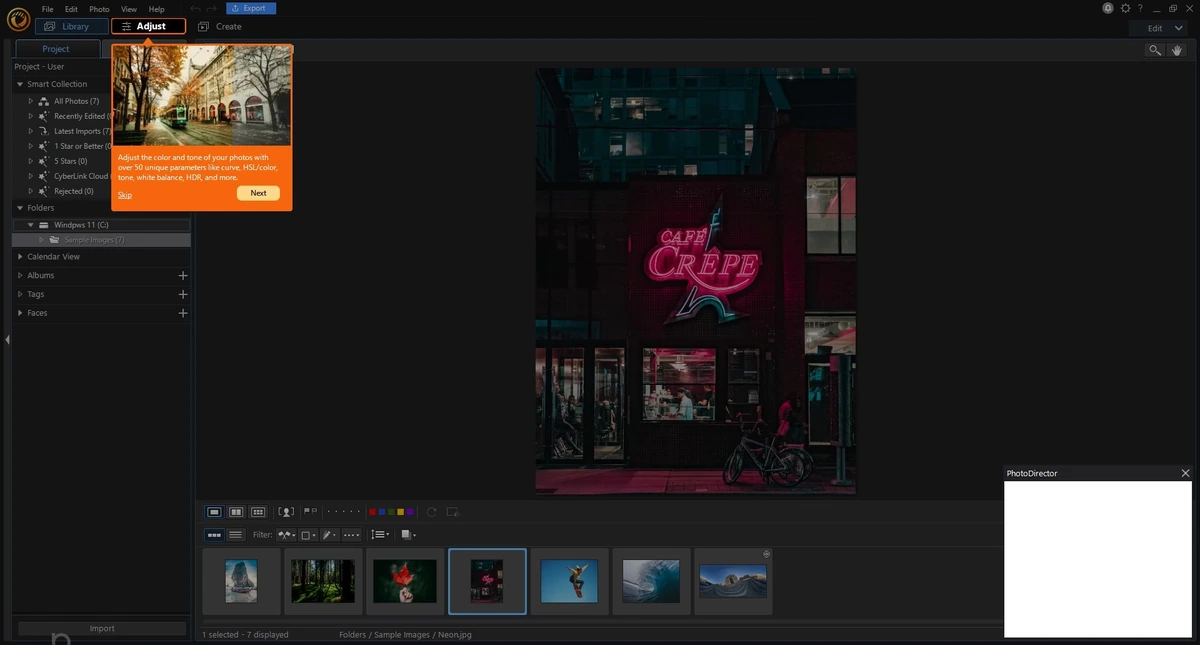
Task: Apply the yellow color label
Action: tap(400, 512)
